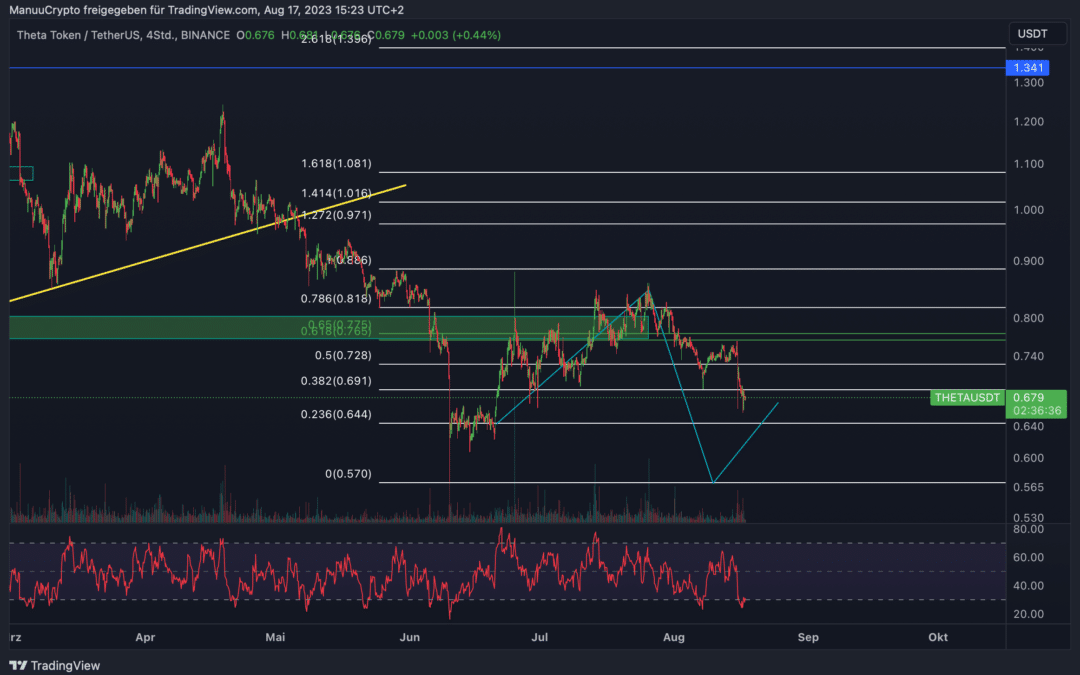1080x675 pixels.
Task: Click the THETAUSDT green price tag
Action: pos(967,397)
